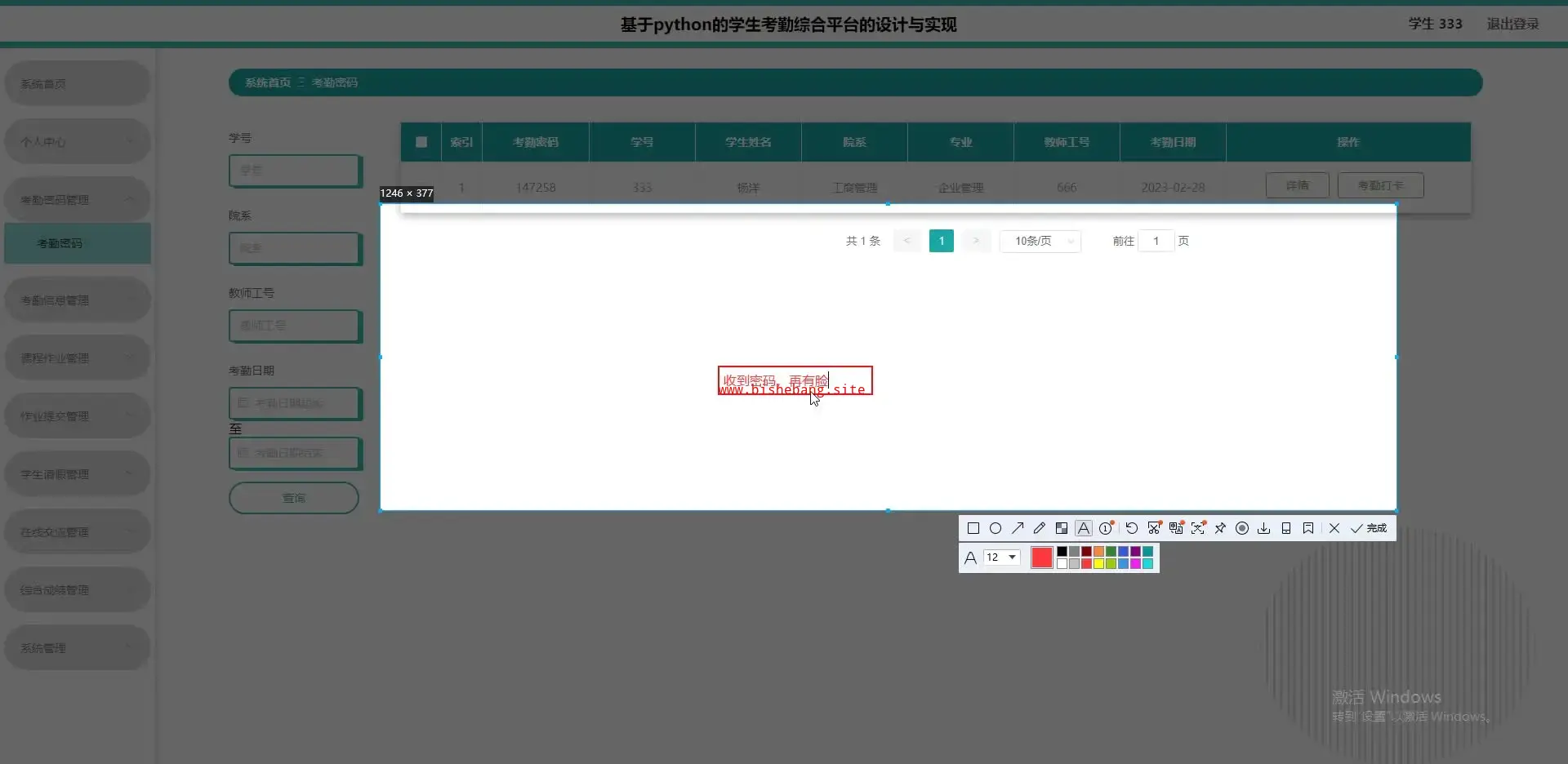Screen dimensions: 1568x764
Task: Open the font size 12 dropdown
Action: pos(1002,557)
